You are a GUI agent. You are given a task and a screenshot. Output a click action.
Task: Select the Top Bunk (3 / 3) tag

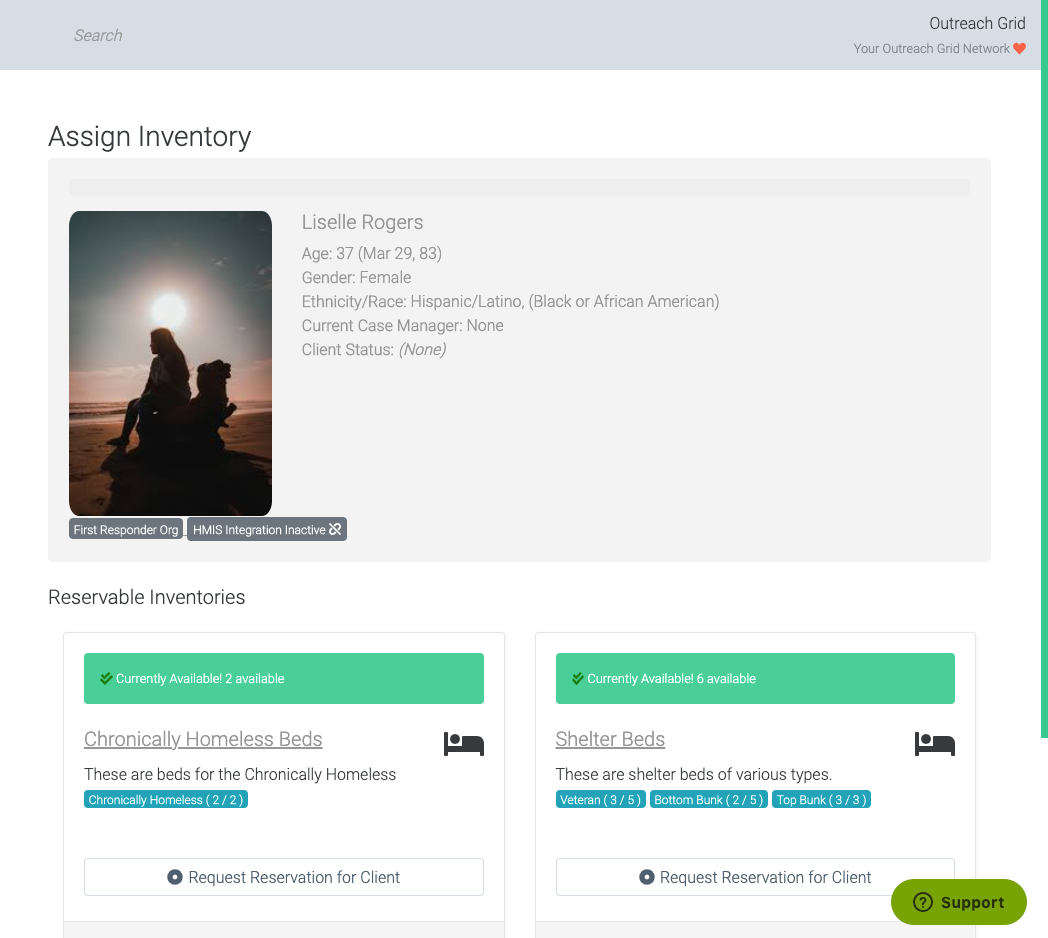pyautogui.click(x=821, y=800)
